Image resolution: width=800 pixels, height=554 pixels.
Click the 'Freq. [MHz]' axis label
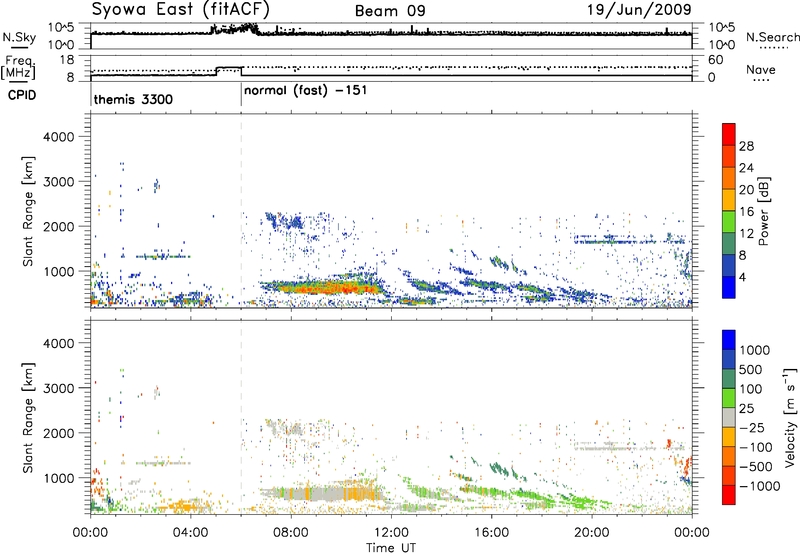(20, 68)
